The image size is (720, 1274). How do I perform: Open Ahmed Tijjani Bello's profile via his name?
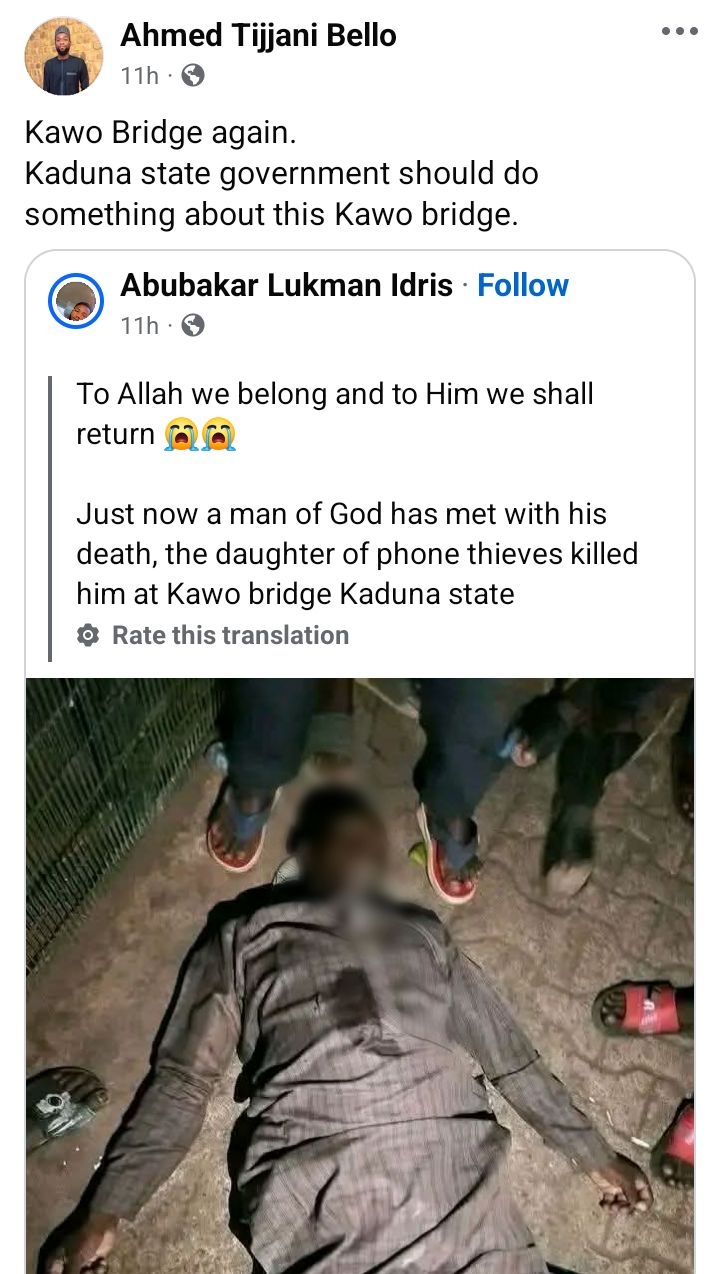coord(257,34)
